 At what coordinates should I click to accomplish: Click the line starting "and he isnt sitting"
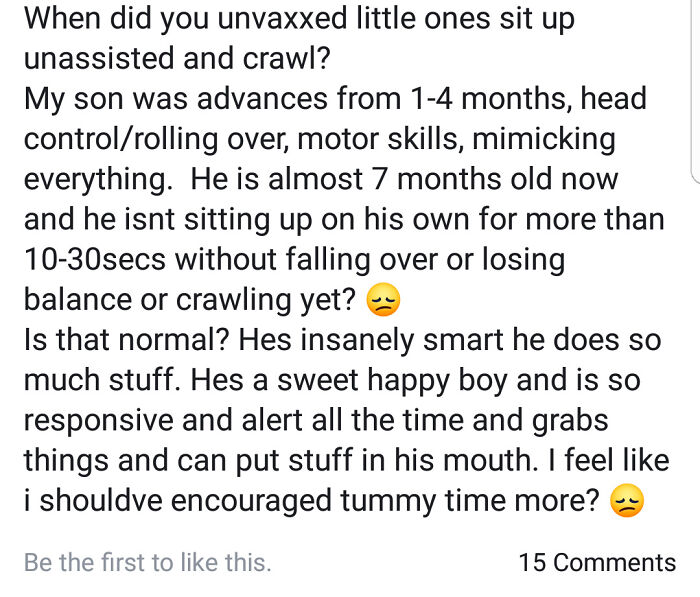click(340, 220)
